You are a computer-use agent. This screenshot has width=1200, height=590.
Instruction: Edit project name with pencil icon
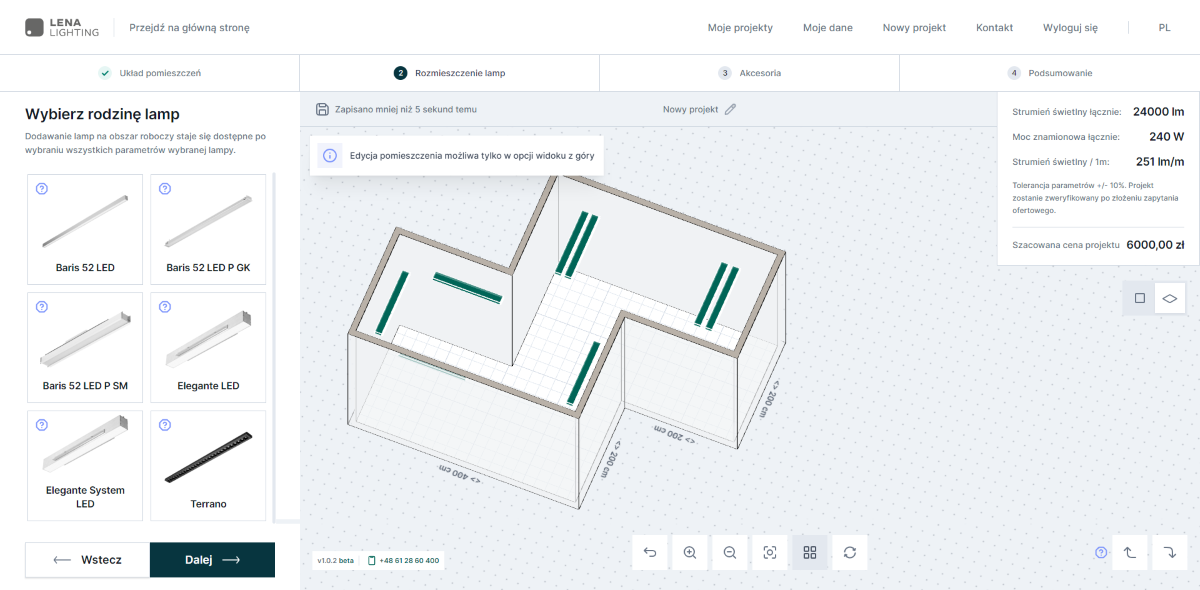730,109
